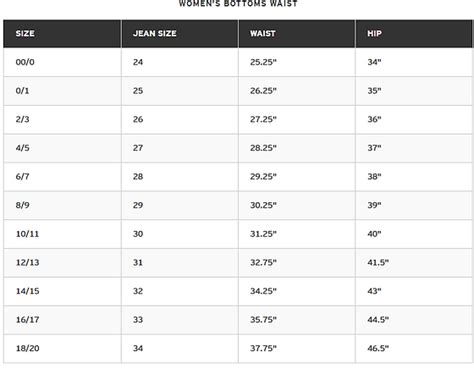Click the 34" hip value

(x=374, y=62)
